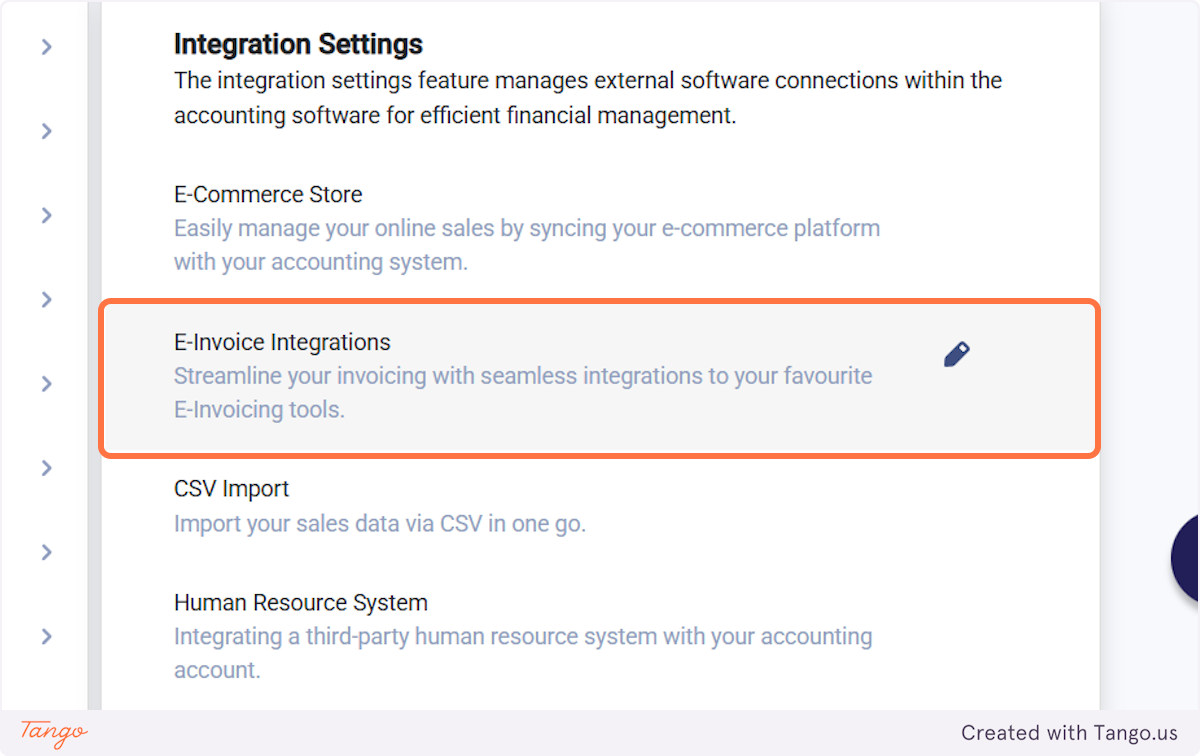
Task: Open the E-Commerce Store integration
Action: [268, 195]
